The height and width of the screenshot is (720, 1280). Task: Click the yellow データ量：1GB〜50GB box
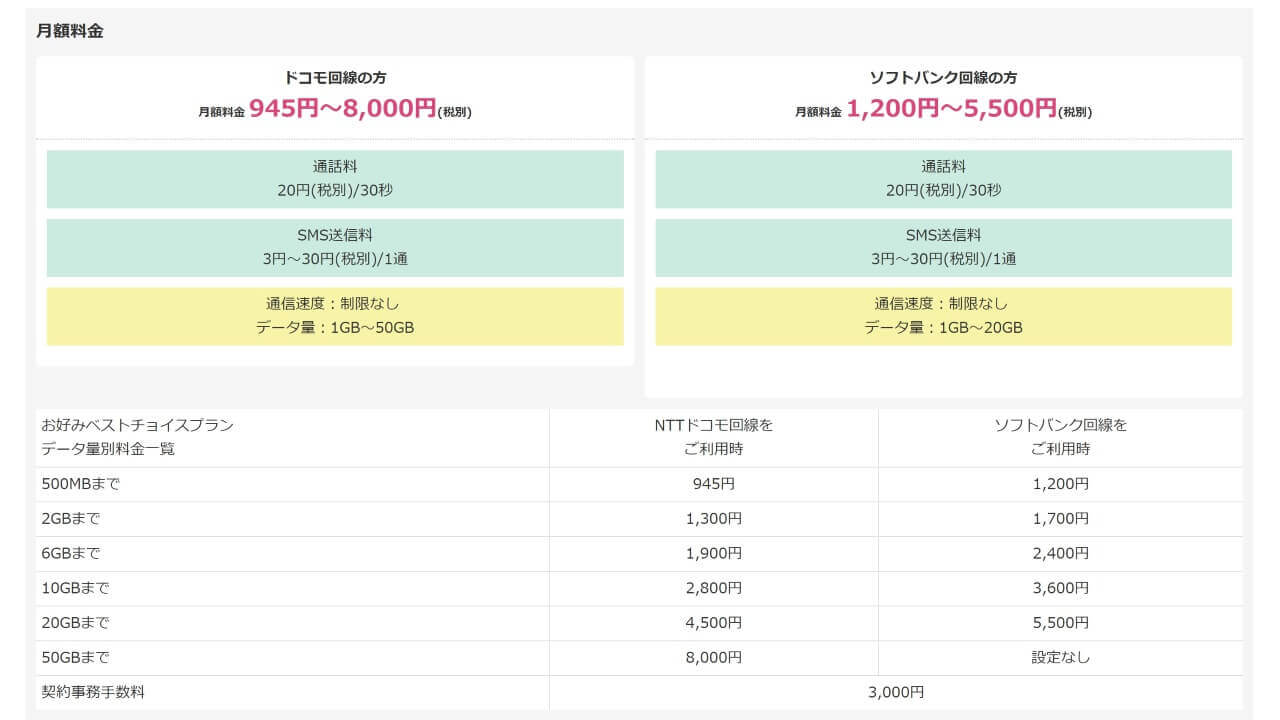pos(335,316)
